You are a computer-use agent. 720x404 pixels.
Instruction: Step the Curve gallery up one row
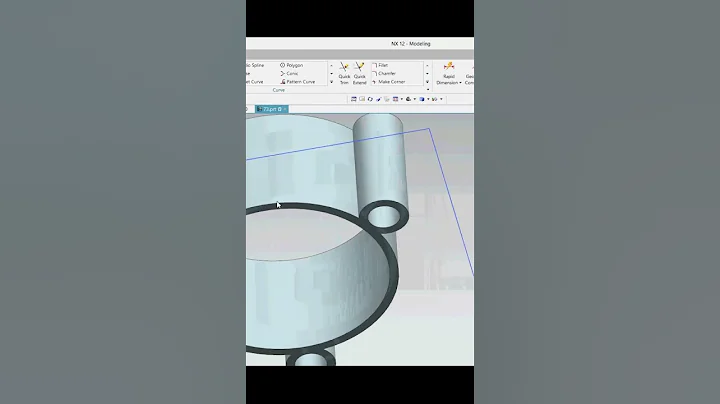332,66
